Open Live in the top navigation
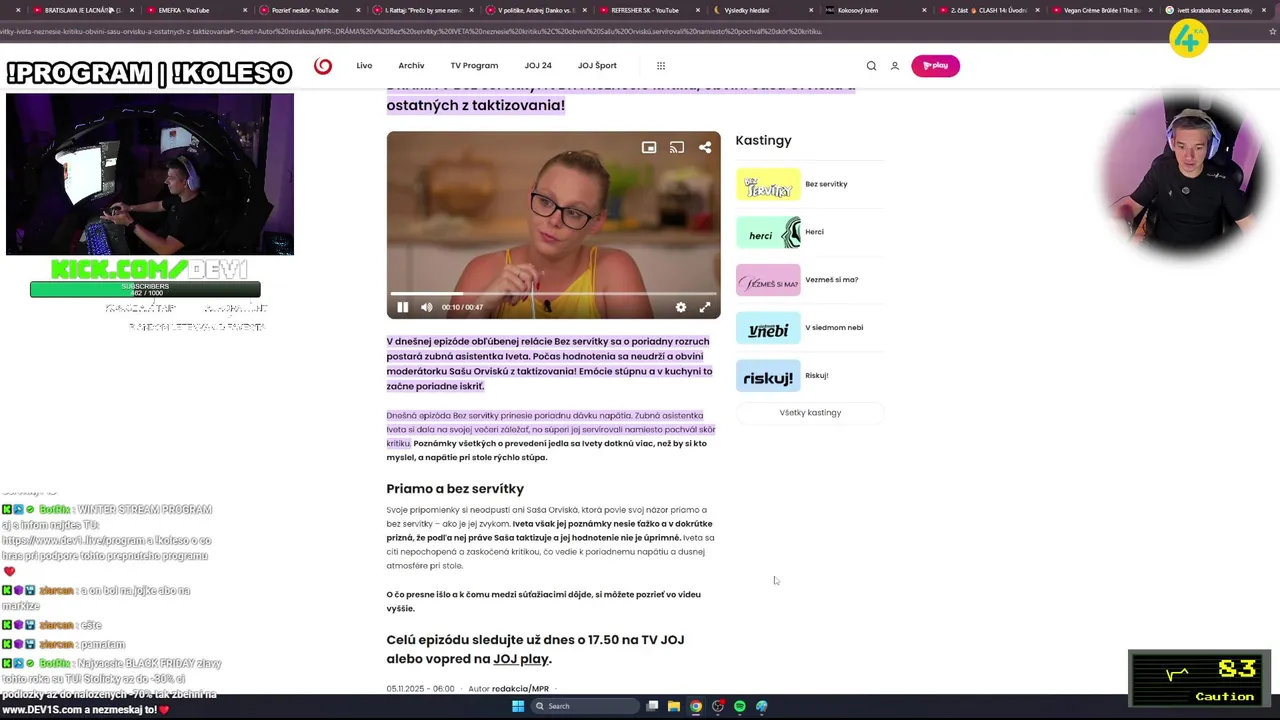 pyautogui.click(x=364, y=66)
